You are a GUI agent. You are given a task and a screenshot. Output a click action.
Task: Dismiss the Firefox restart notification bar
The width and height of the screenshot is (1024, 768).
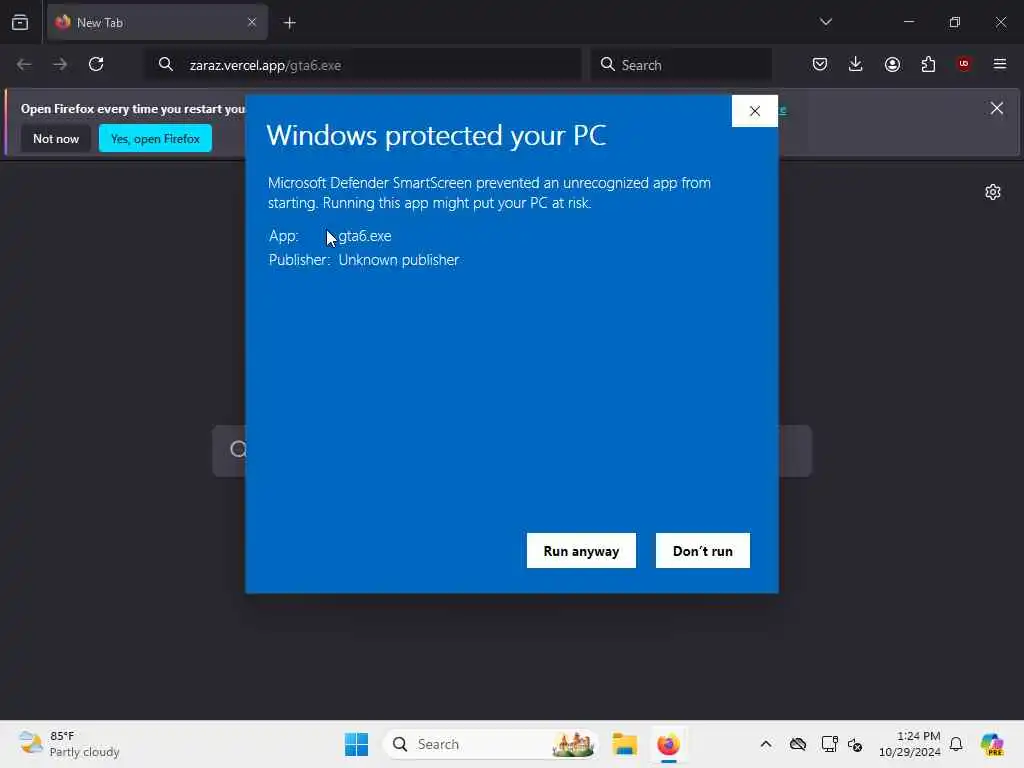tap(997, 108)
